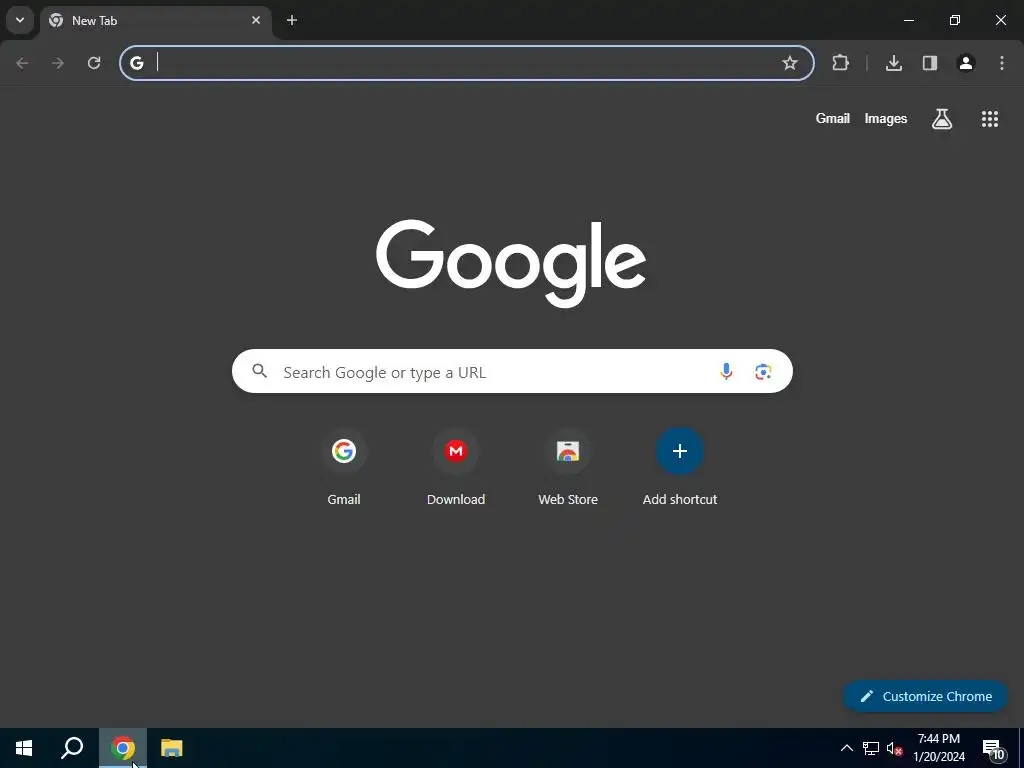Click Chrome icon in taskbar
Image resolution: width=1024 pixels, height=768 pixels.
pos(123,748)
